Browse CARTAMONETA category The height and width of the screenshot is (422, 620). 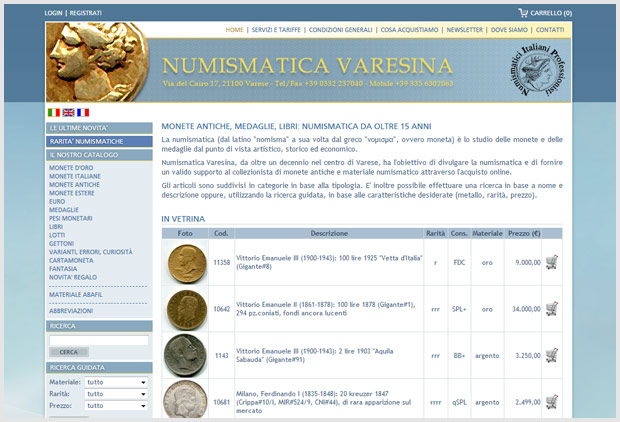[71, 260]
